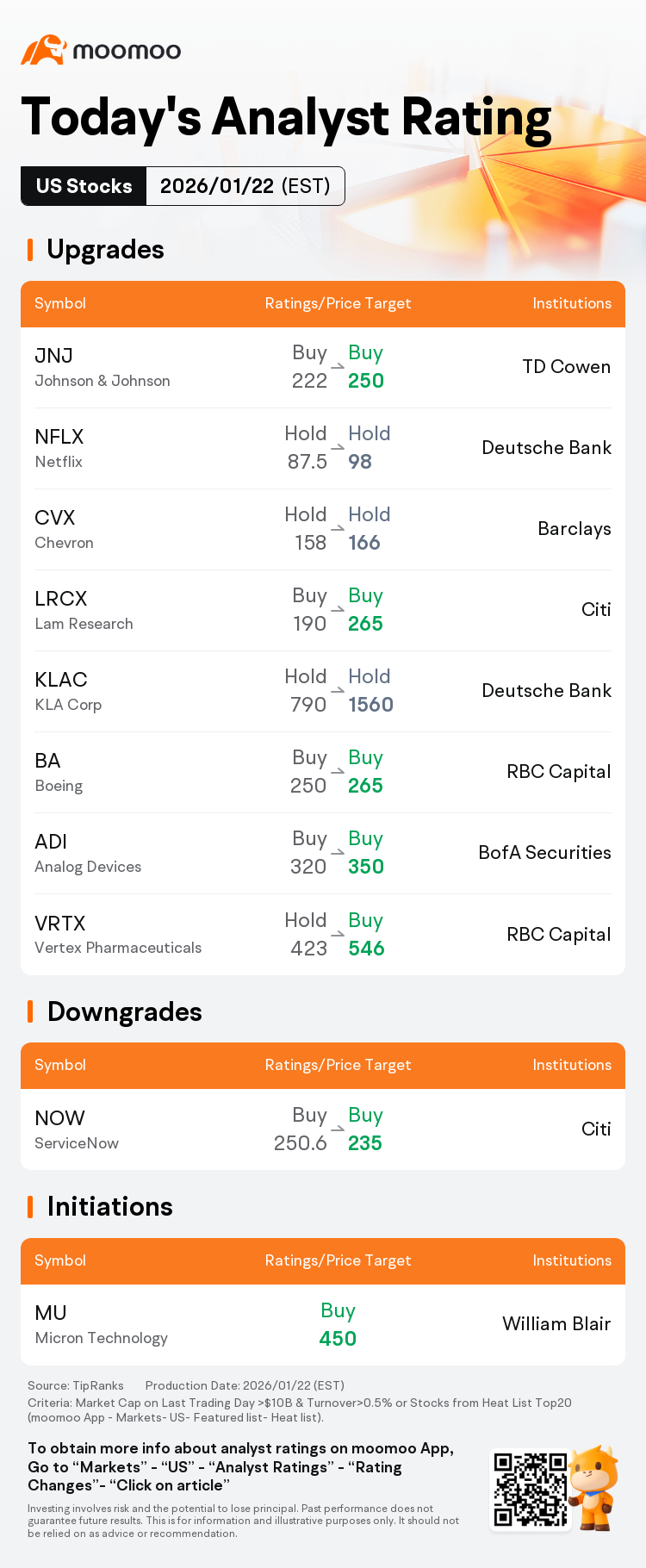The image size is (646, 1568).
Task: Click the William Blair institution name
Action: [x=556, y=1324]
